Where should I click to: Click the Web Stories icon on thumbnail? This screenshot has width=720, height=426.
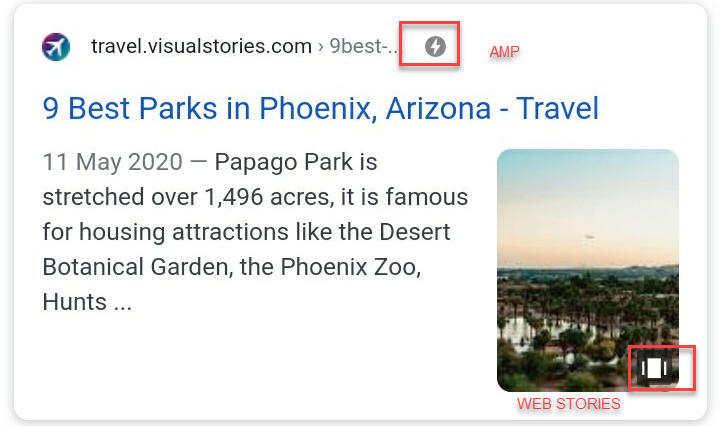pos(654,368)
